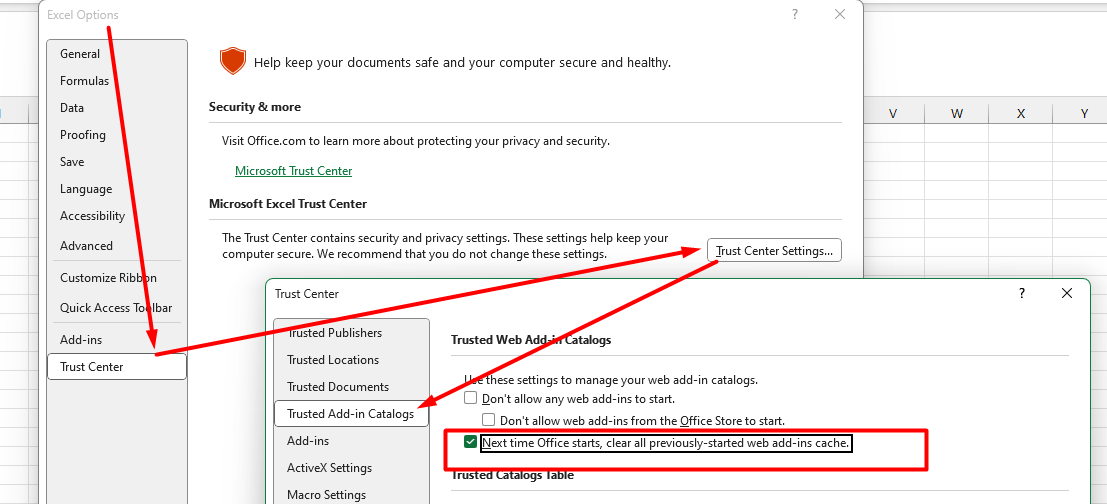Select column V header in spreadsheet

click(893, 114)
